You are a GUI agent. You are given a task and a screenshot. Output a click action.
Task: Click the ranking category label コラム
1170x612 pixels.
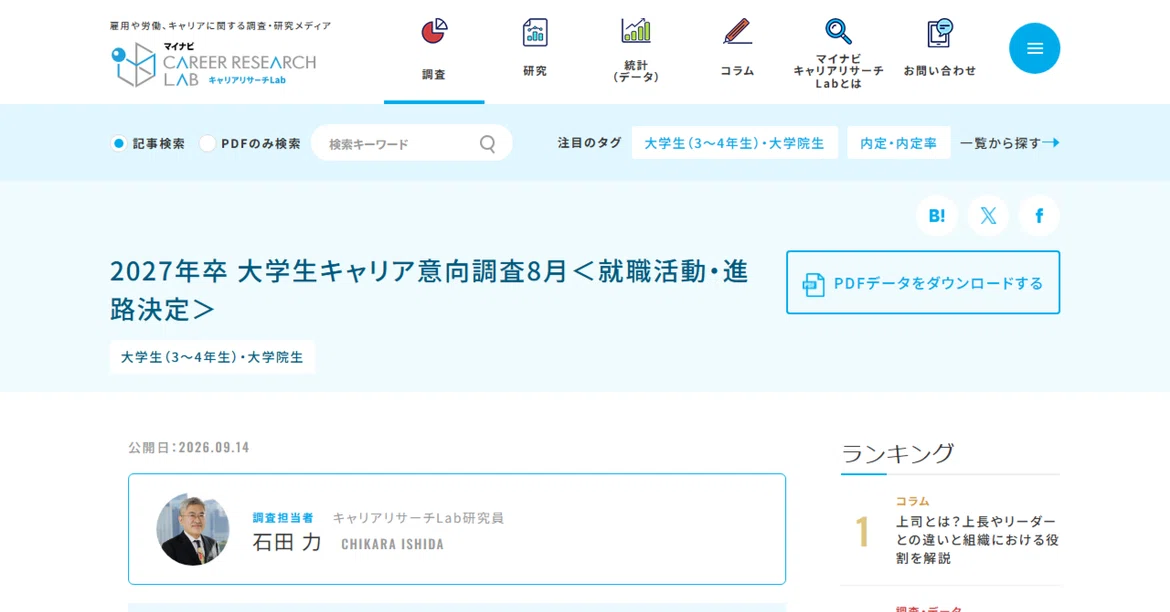point(913,501)
